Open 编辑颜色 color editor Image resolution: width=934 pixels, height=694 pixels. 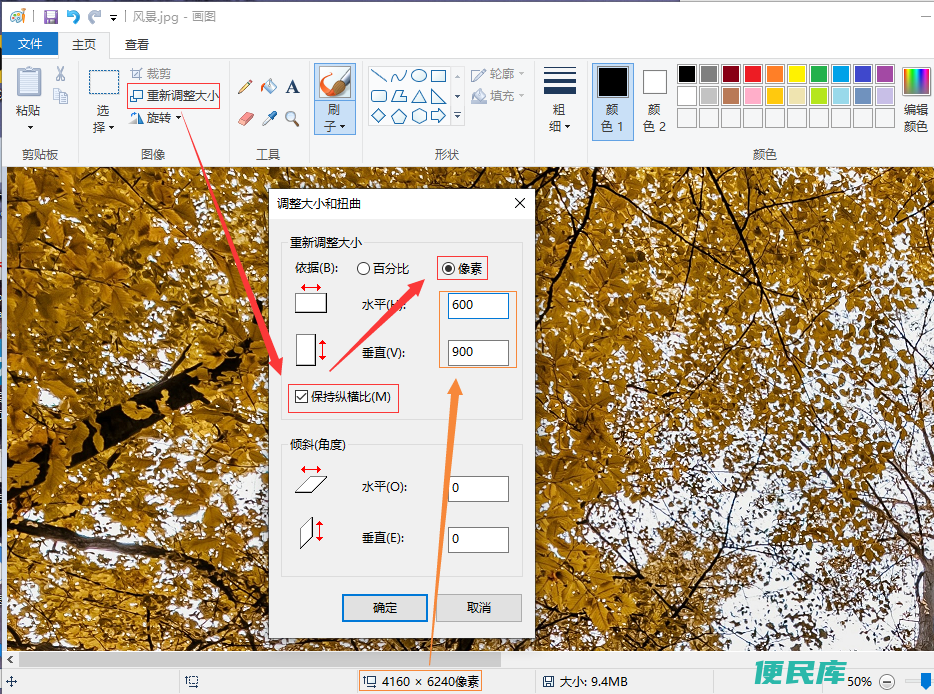pos(916,99)
